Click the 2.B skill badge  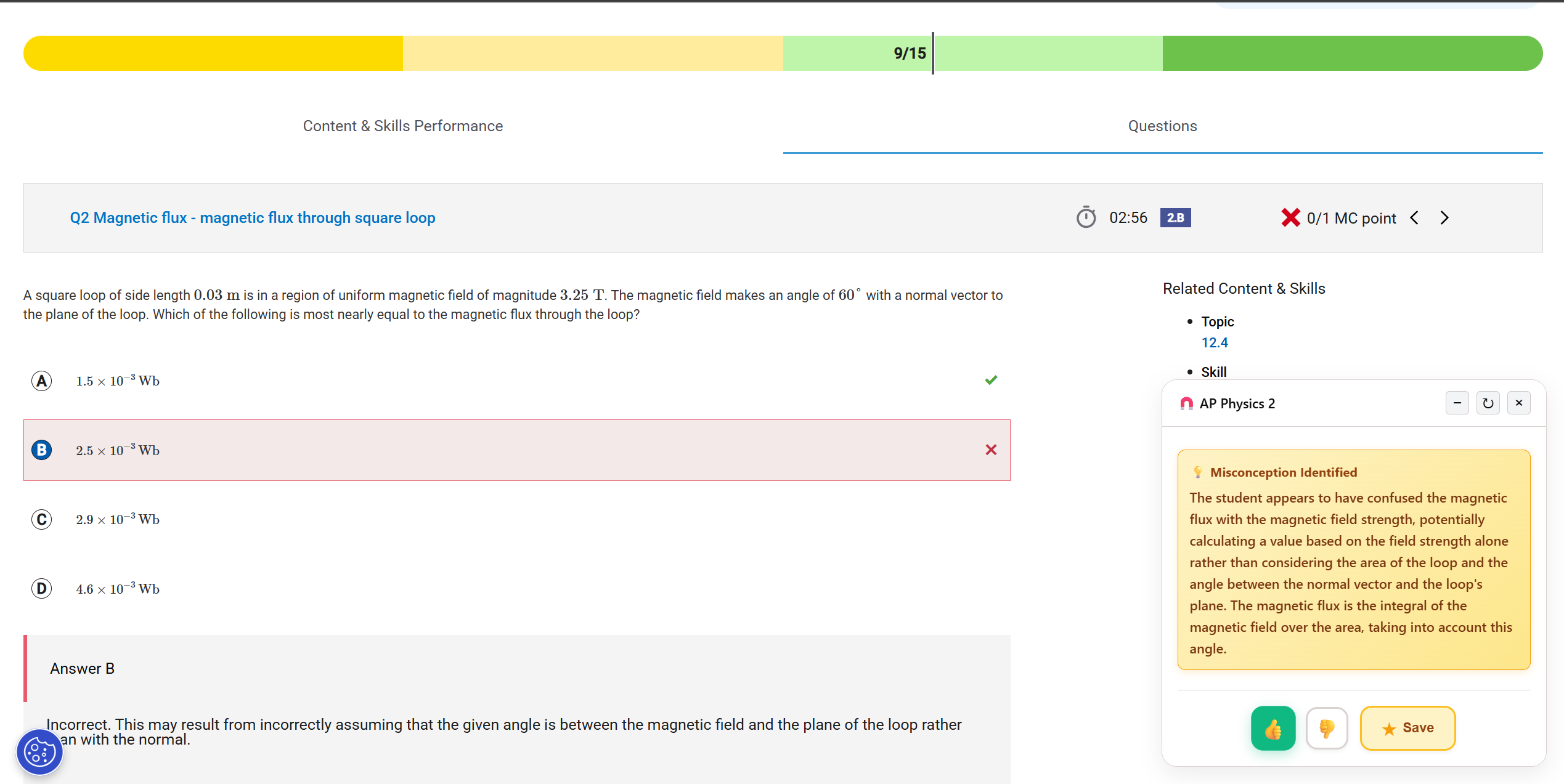click(1175, 217)
